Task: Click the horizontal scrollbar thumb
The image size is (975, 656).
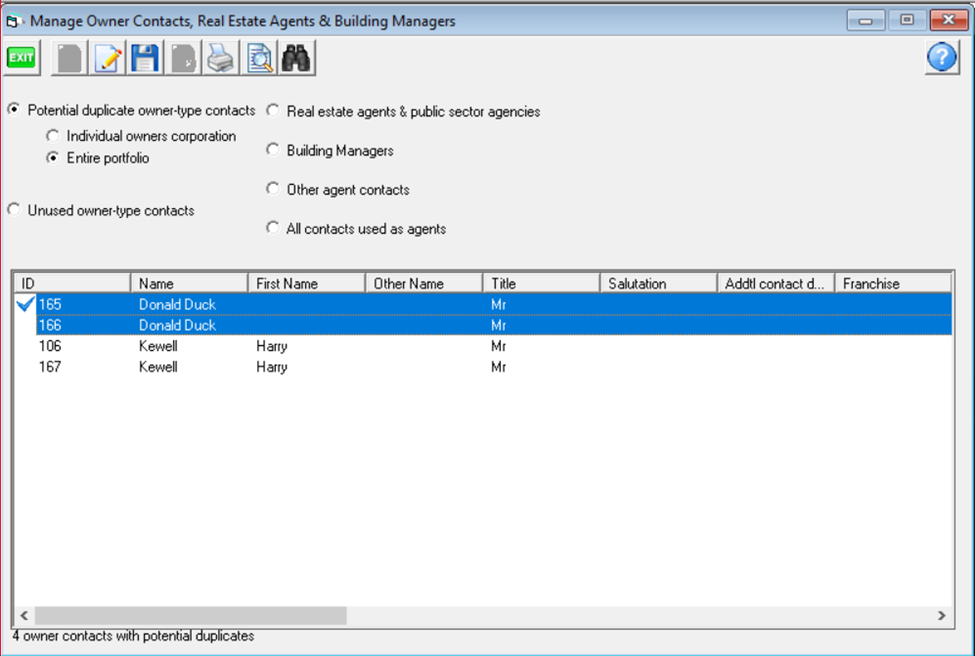Action: tap(190, 616)
